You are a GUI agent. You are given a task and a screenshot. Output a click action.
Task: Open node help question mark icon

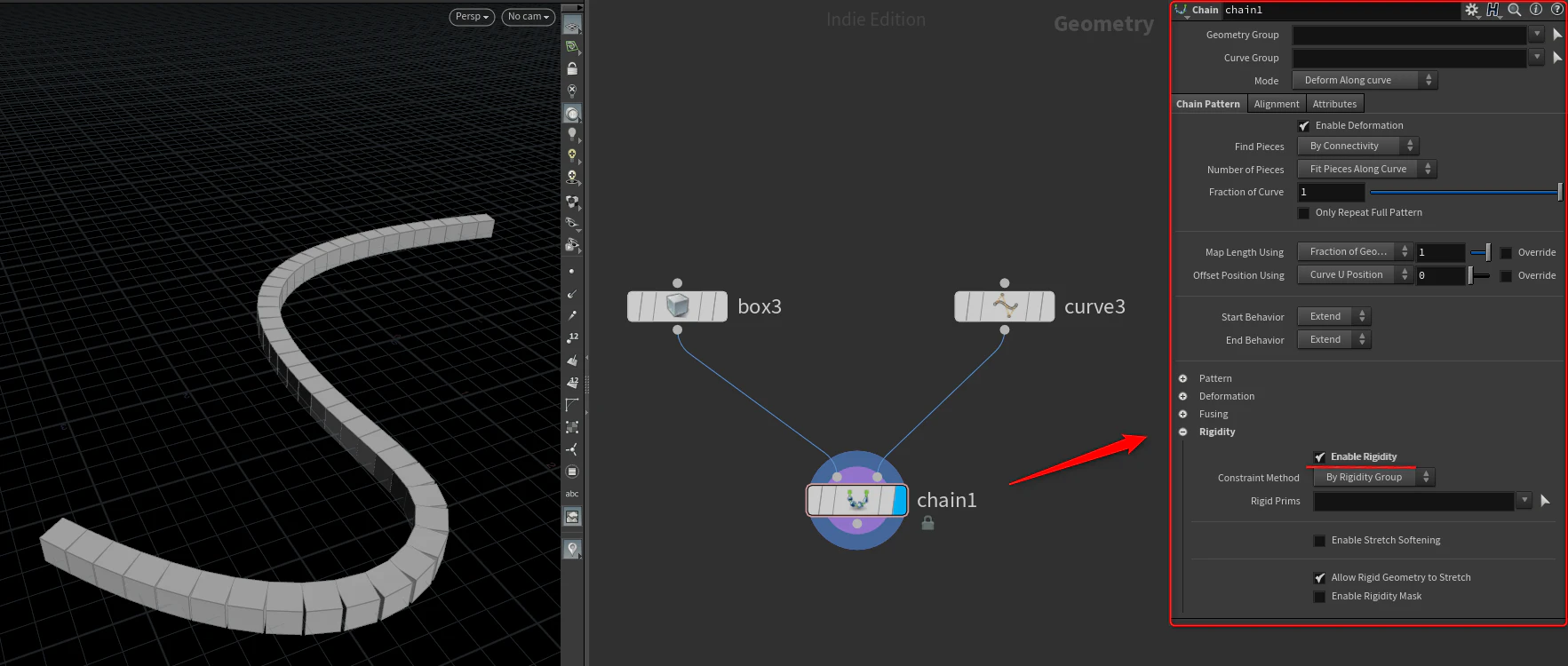(x=1556, y=10)
